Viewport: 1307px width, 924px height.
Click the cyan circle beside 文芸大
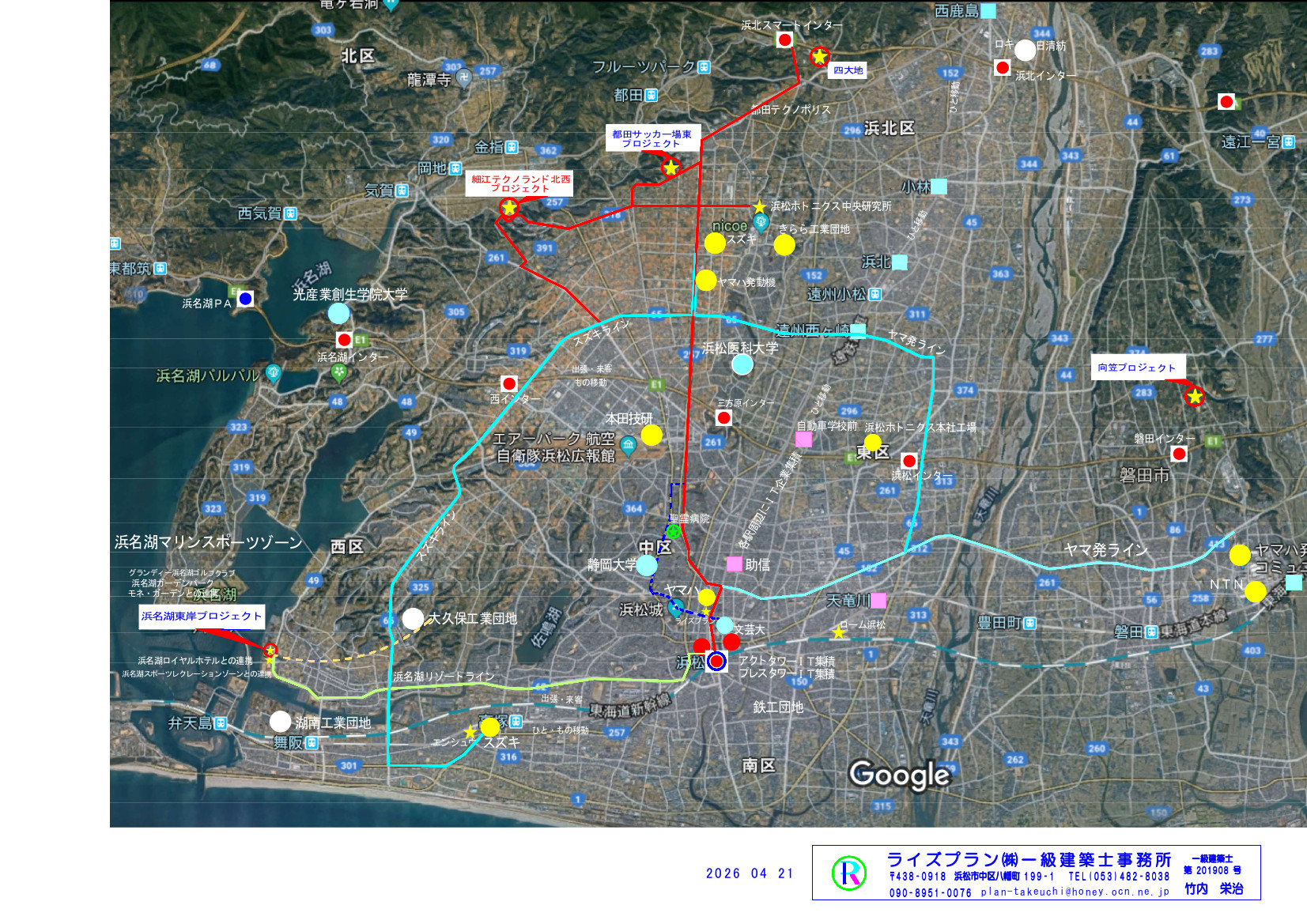724,626
